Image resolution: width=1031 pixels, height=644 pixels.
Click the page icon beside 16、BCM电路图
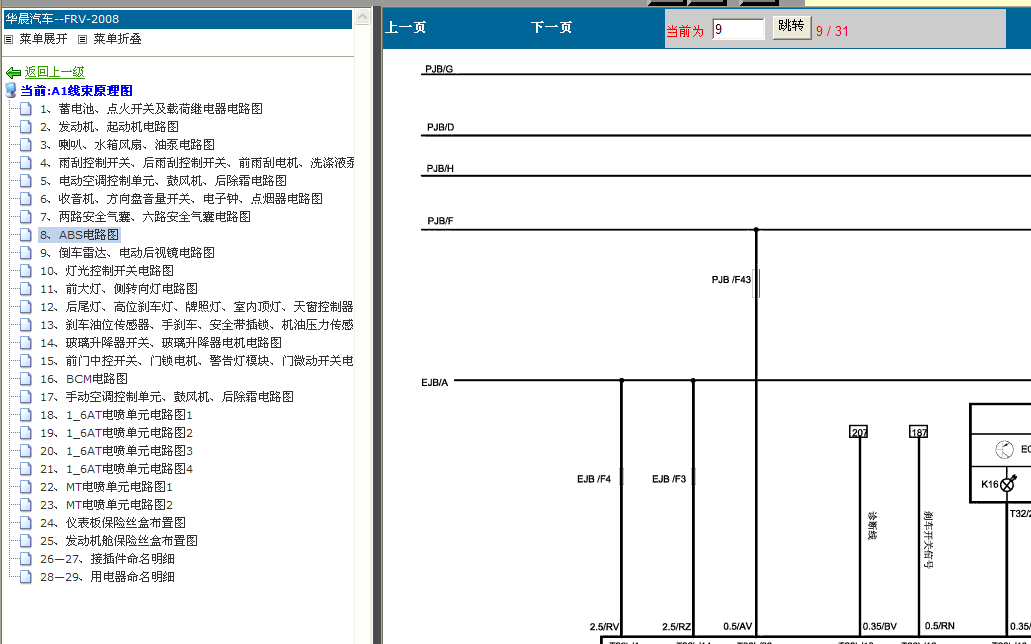click(x=26, y=378)
